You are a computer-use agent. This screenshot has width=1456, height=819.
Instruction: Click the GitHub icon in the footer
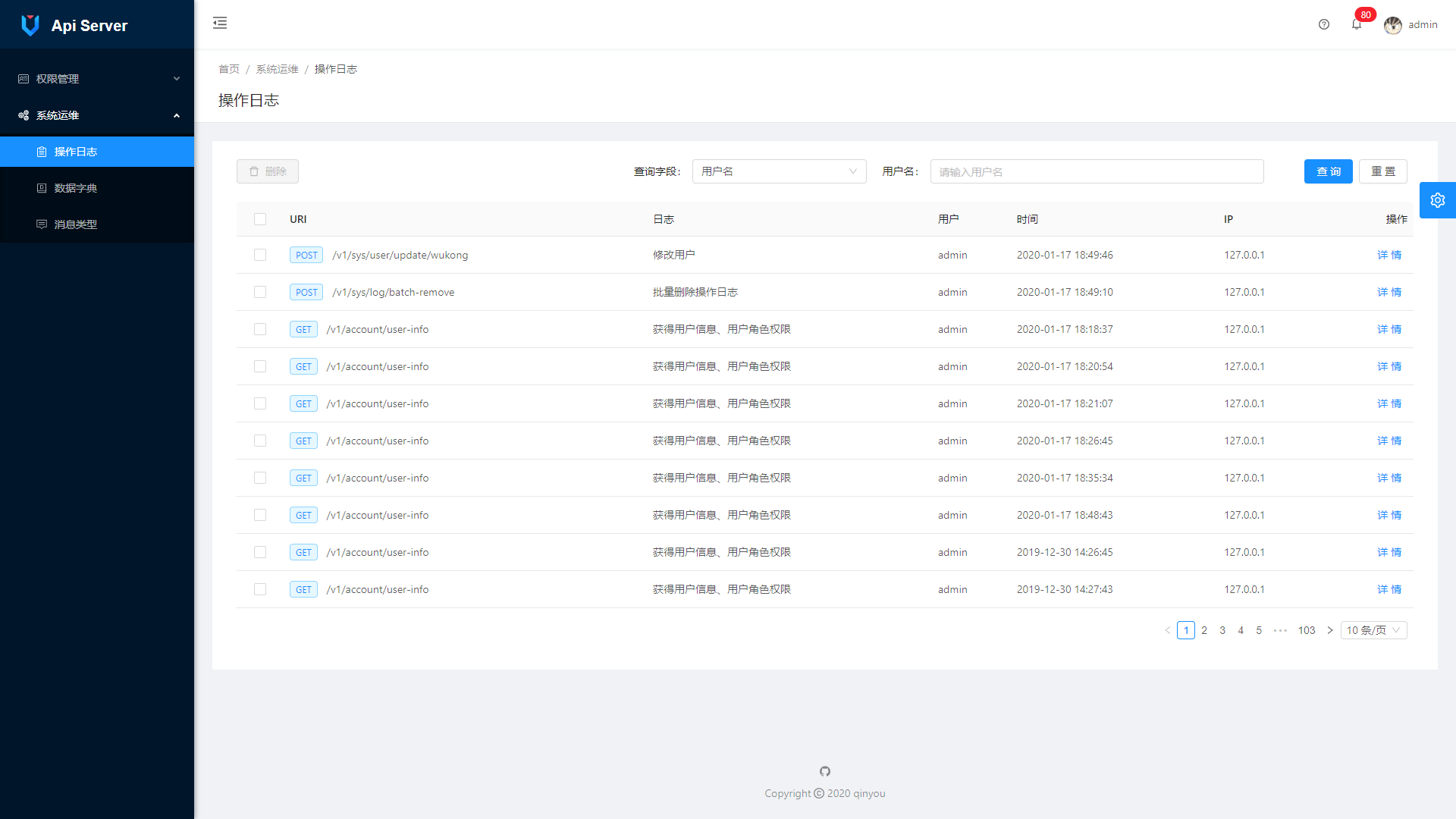point(825,771)
